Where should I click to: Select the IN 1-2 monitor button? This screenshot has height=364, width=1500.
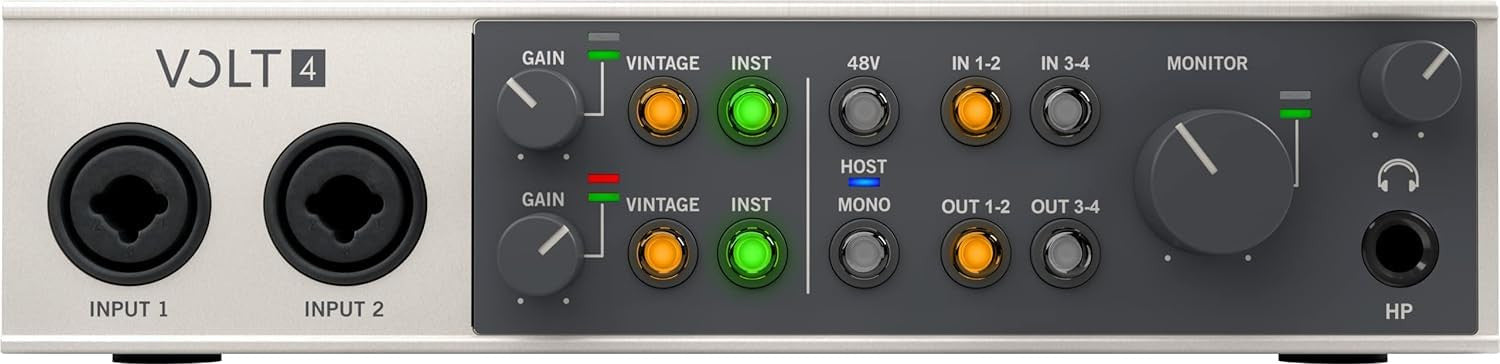[x=975, y=111]
